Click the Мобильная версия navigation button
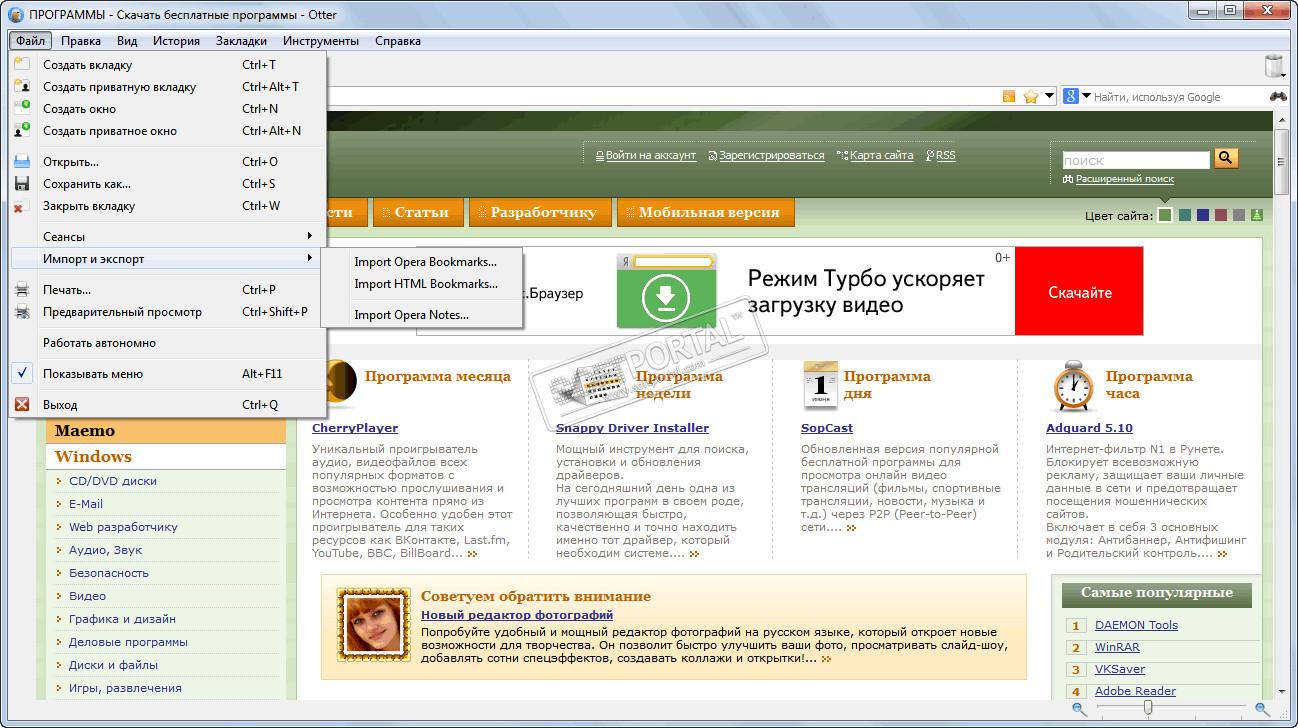Screen dimensions: 1298x728 [x=705, y=212]
